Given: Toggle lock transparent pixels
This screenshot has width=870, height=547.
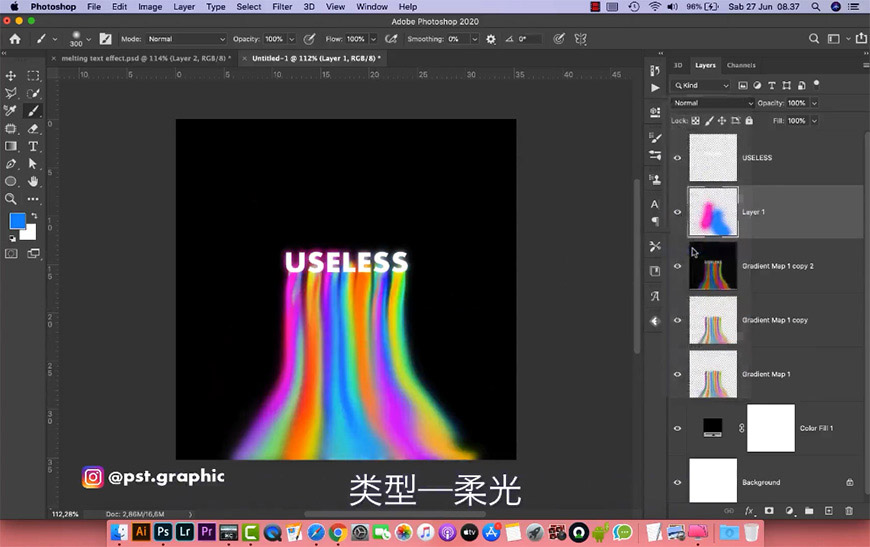Looking at the screenshot, I should [x=695, y=121].
